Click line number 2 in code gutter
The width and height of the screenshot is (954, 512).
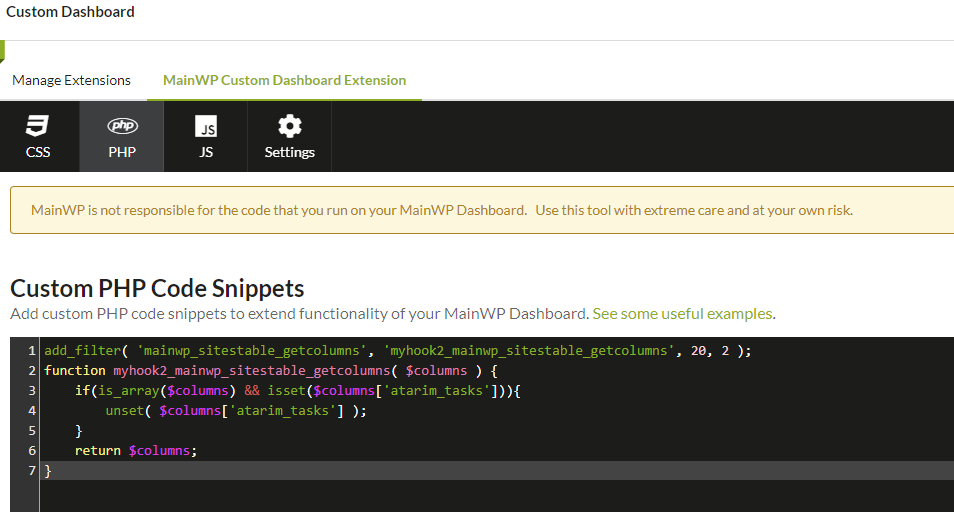pos(32,371)
